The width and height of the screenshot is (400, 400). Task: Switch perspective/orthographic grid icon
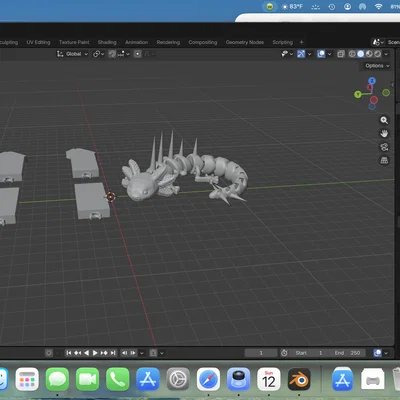[x=384, y=160]
